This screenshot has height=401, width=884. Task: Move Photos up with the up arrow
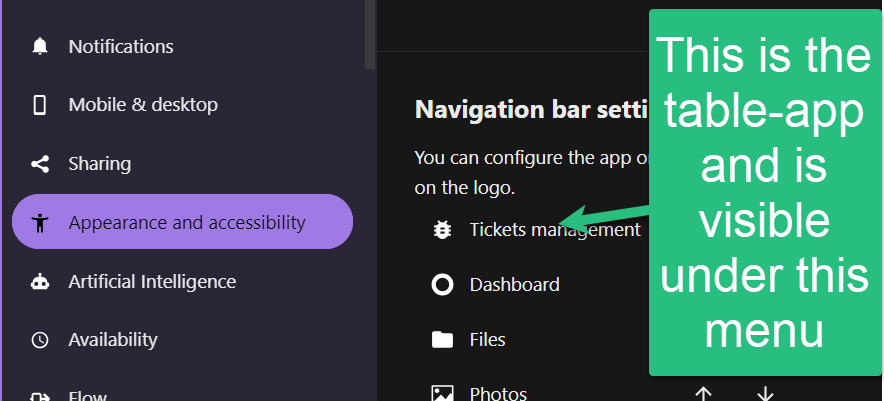pyautogui.click(x=703, y=394)
